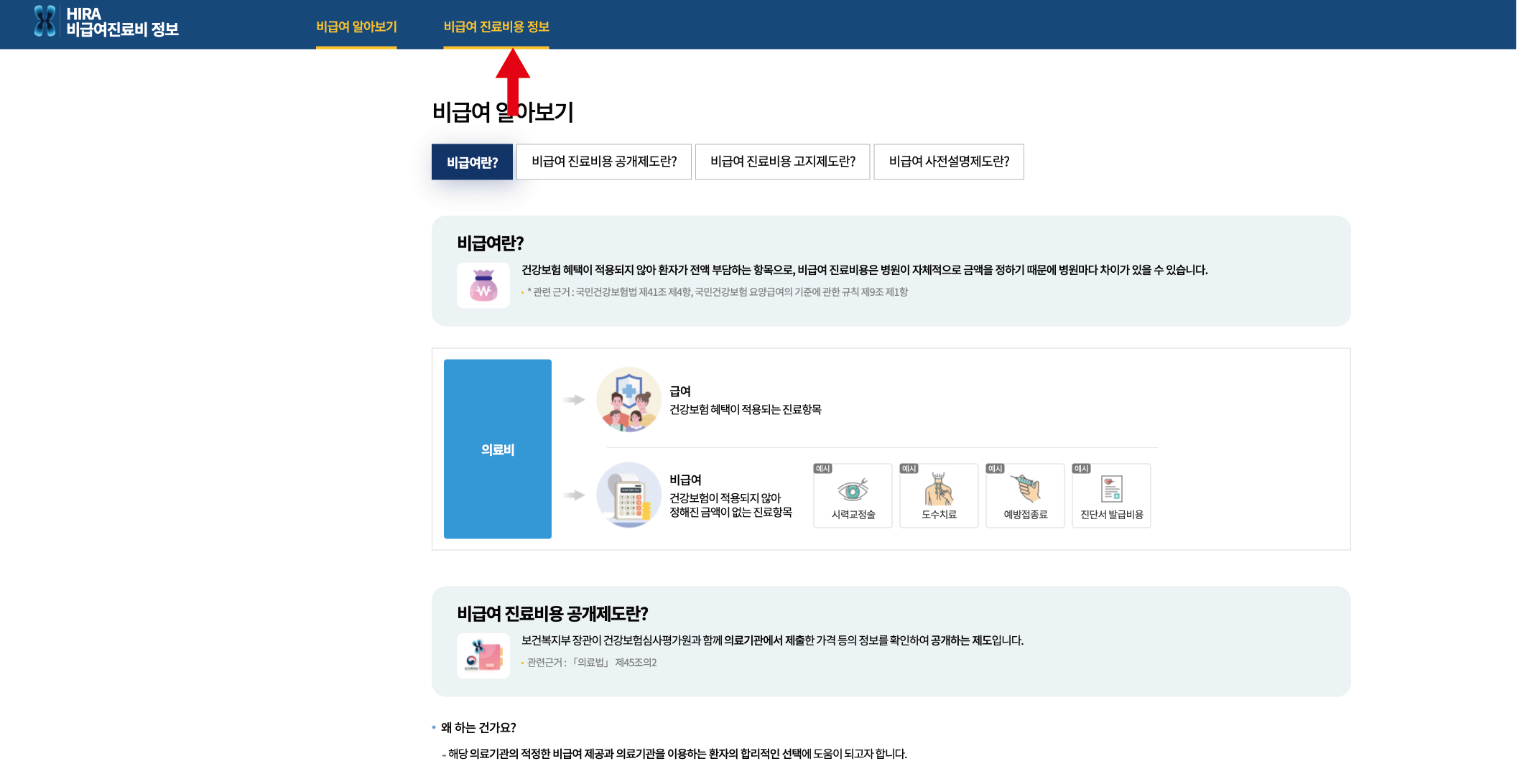The image size is (1517, 784).
Task: Select the 도수치료 example icon card
Action: pyautogui.click(x=939, y=496)
